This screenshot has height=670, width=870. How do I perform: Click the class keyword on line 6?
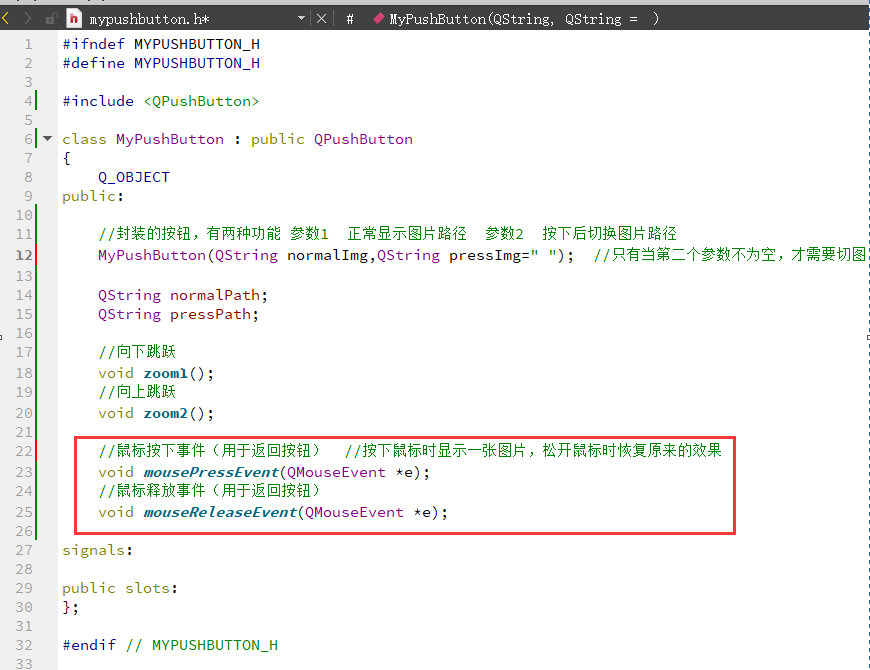coord(84,139)
